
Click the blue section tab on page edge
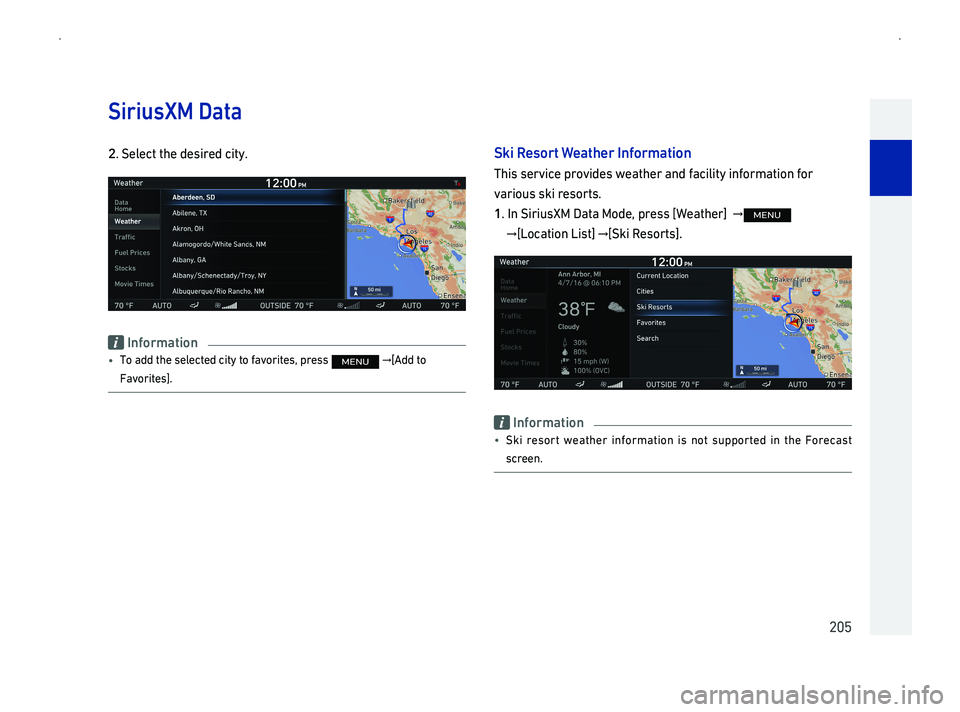[891, 168]
